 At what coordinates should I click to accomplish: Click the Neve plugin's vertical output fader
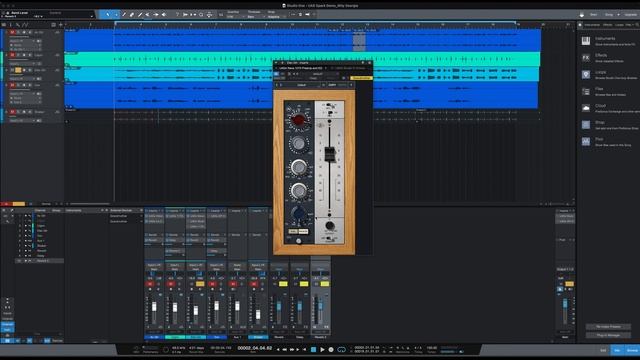[x=329, y=154]
